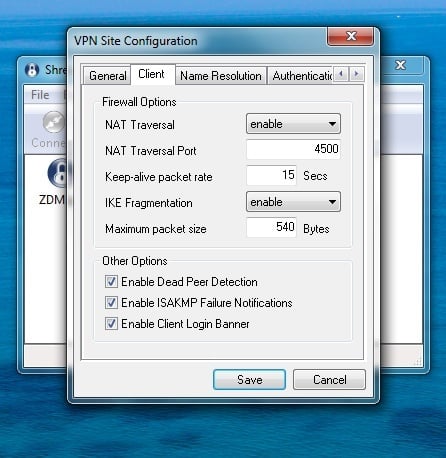Open the Authentication tab
The width and height of the screenshot is (446, 458).
(301, 76)
